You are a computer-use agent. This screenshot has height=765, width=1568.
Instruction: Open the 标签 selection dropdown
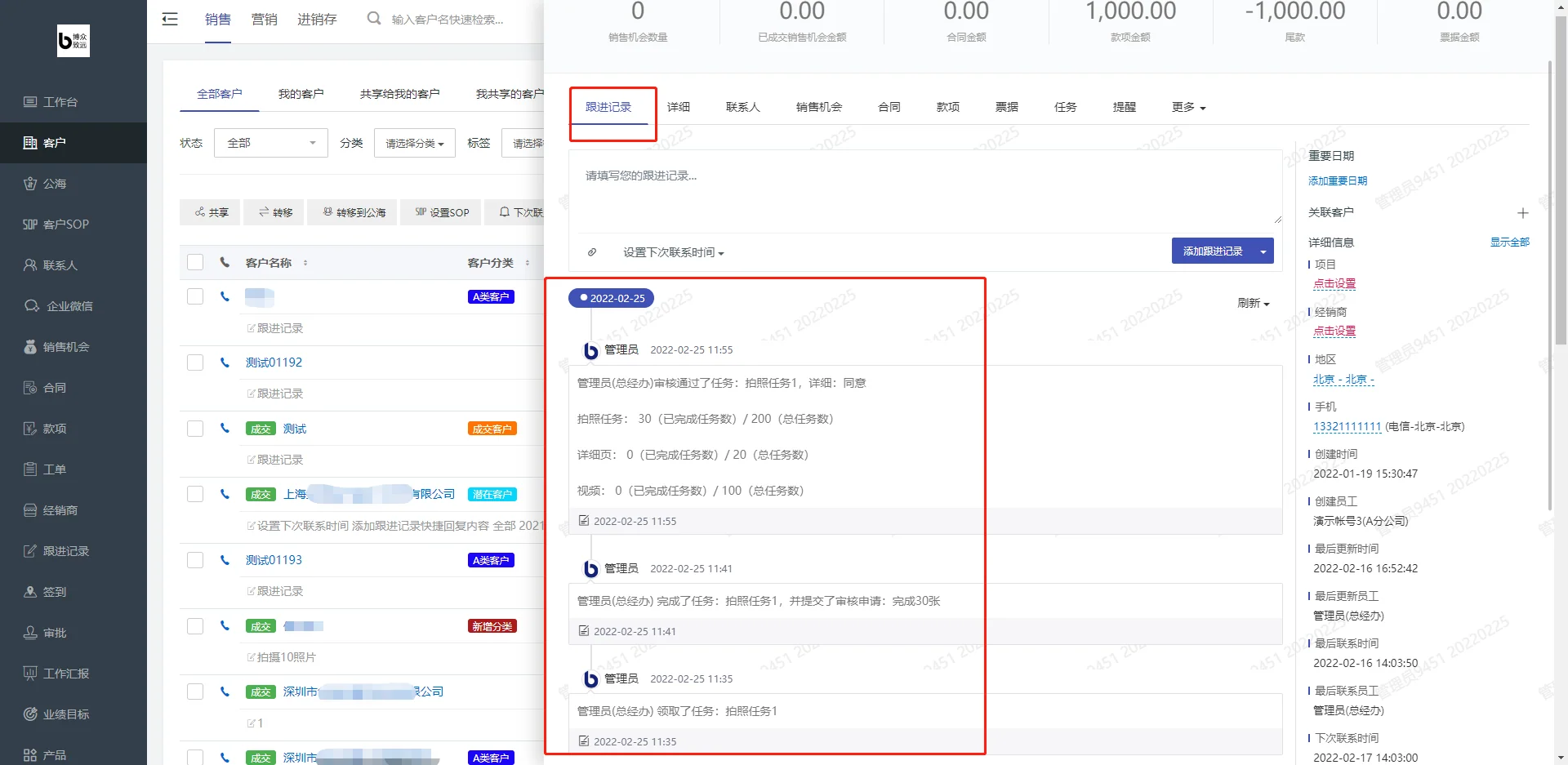(x=523, y=143)
